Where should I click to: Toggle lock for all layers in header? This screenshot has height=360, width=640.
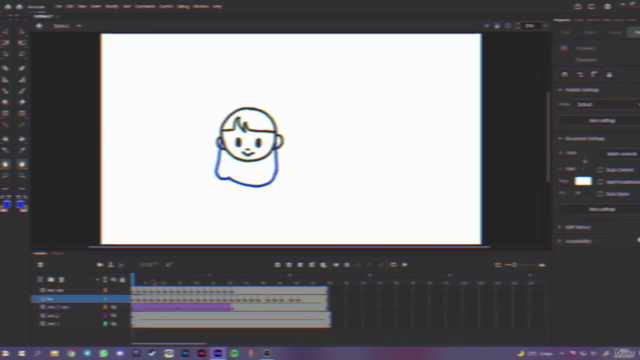click(x=122, y=280)
